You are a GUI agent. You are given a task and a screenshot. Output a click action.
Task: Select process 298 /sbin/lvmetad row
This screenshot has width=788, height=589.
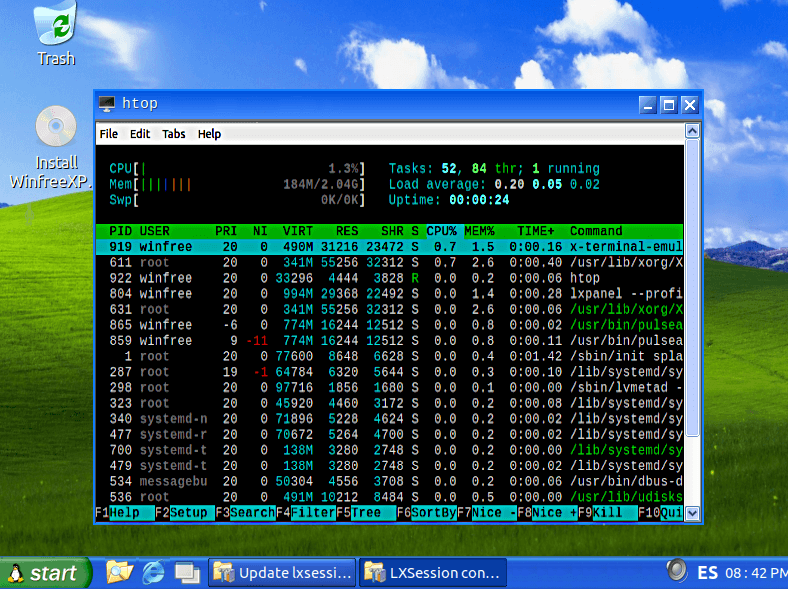(x=389, y=387)
